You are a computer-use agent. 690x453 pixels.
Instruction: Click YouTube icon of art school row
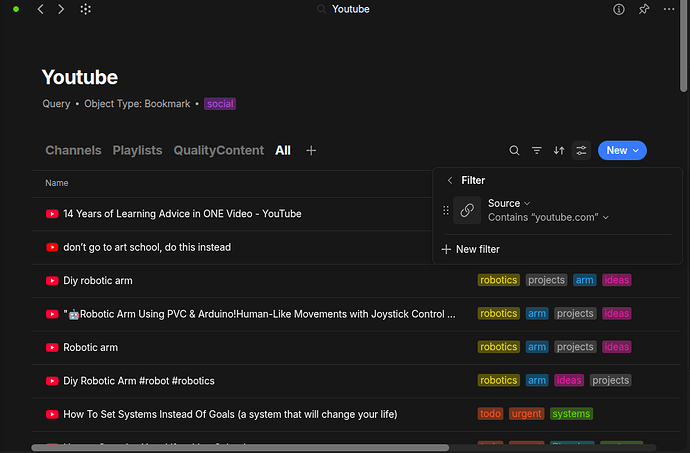click(x=52, y=247)
